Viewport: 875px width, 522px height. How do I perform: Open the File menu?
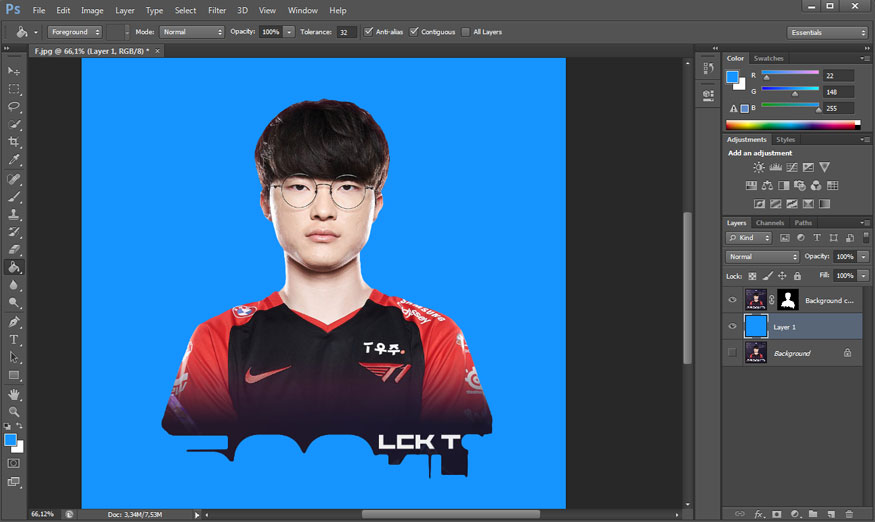[x=39, y=11]
